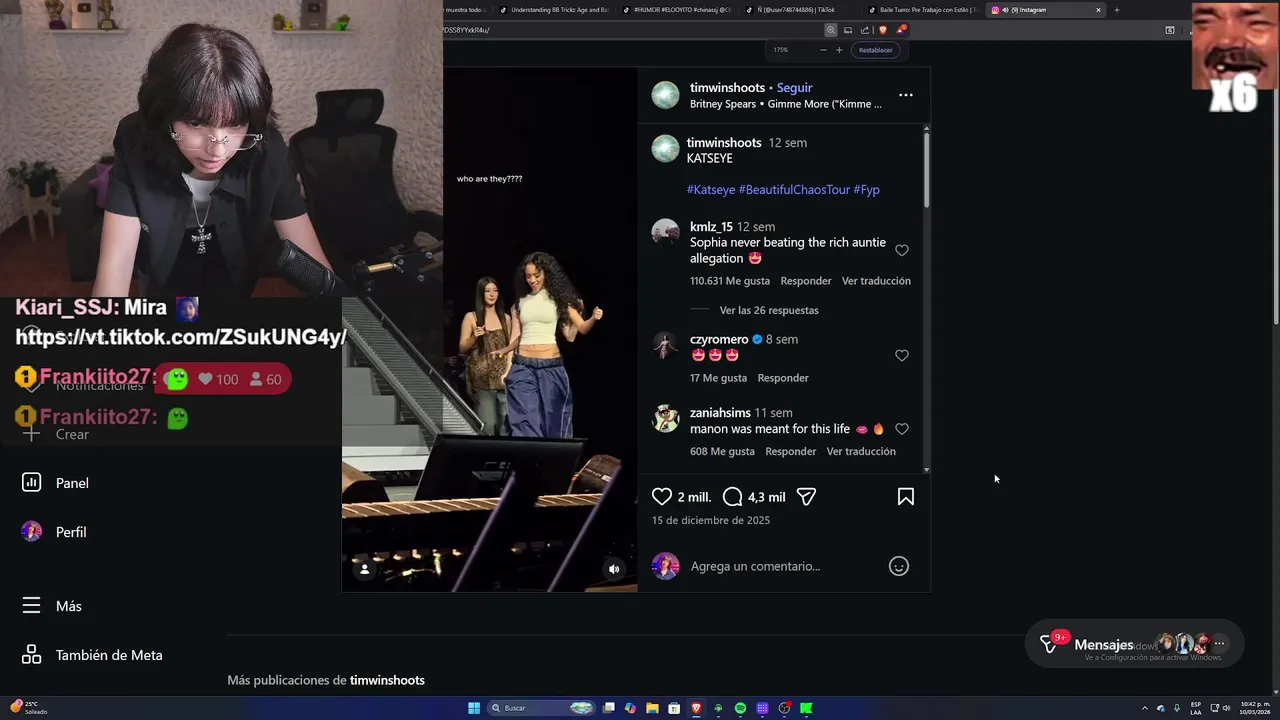Image resolution: width=1280 pixels, height=720 pixels.
Task: Reply to zaniahsims's comment with Responder
Action: click(791, 452)
